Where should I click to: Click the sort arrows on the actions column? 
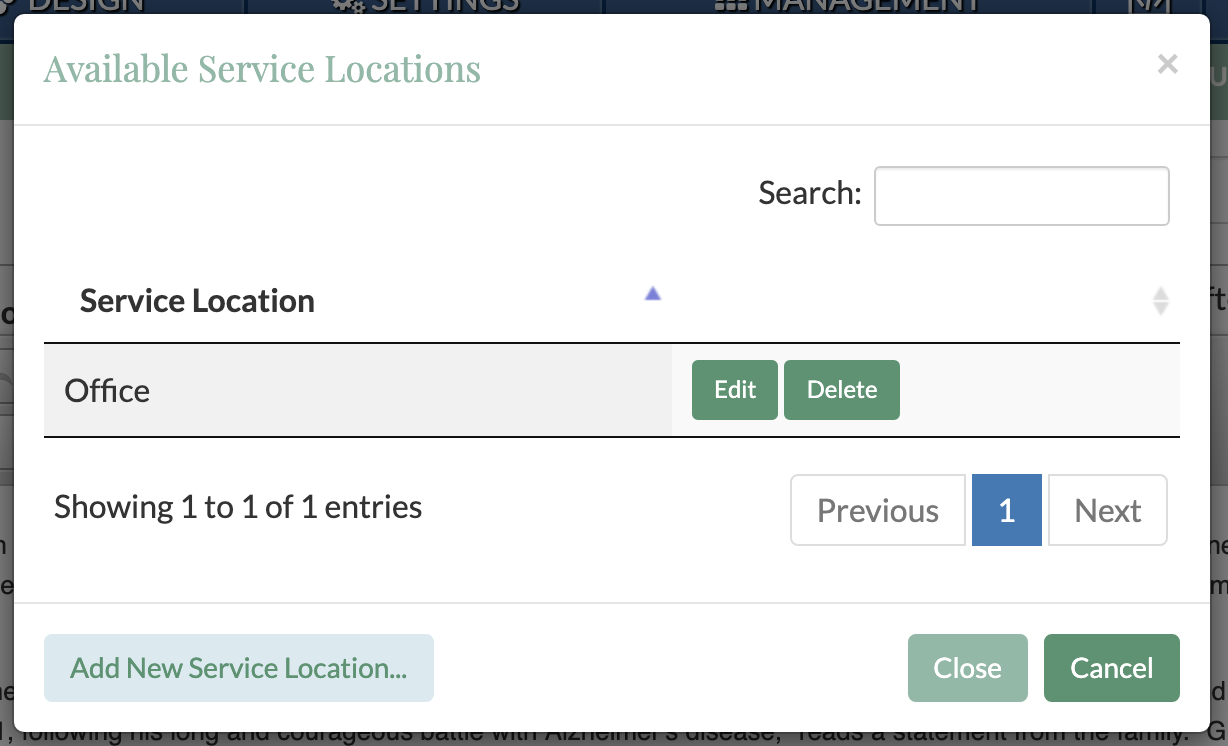[x=1160, y=301]
